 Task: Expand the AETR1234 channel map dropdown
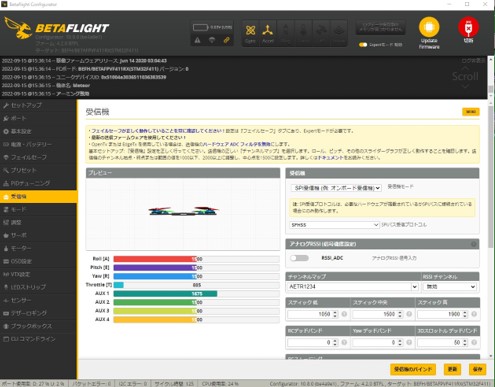352,287
